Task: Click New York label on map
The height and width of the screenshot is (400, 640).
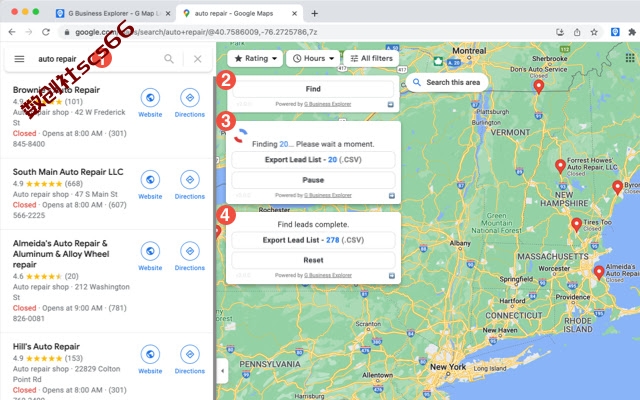Action: click(x=448, y=367)
